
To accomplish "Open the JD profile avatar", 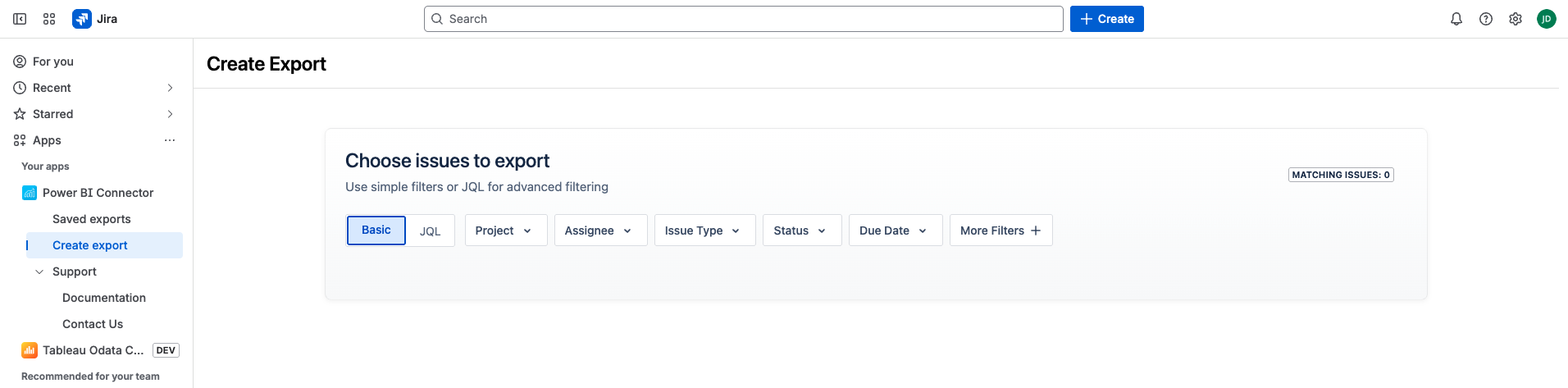I will tap(1547, 19).
